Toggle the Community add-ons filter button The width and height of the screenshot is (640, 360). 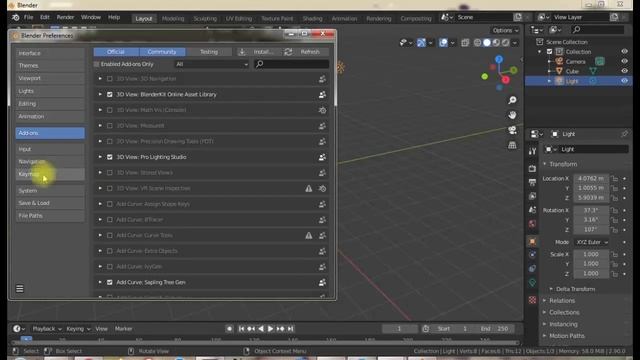pos(162,52)
